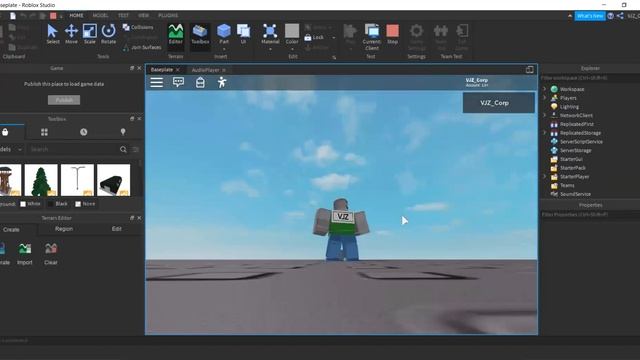640x360 pixels.
Task: Click the Stop test button
Action: tap(392, 34)
